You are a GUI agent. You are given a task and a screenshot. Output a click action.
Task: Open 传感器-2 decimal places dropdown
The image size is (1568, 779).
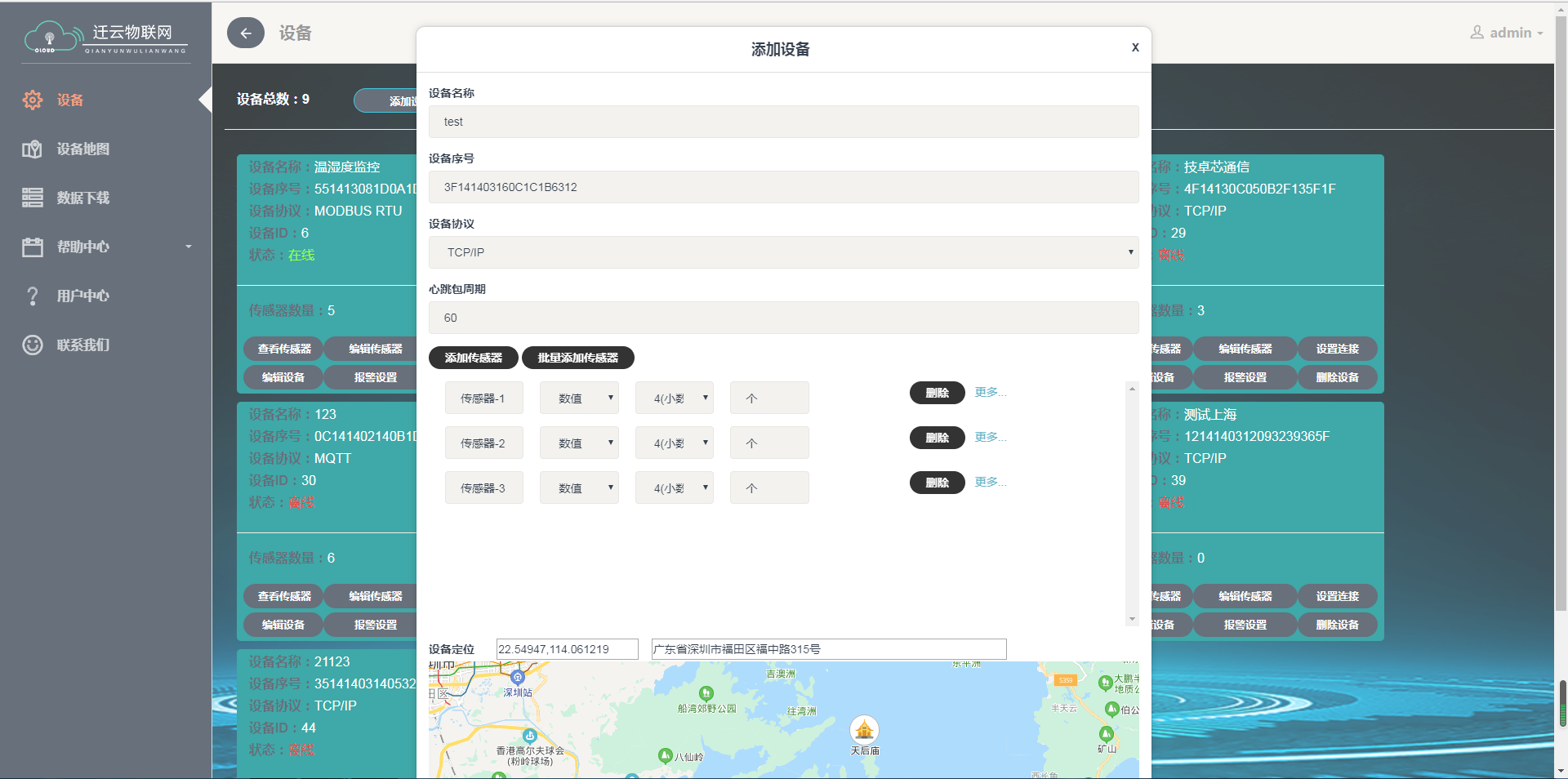tap(675, 443)
